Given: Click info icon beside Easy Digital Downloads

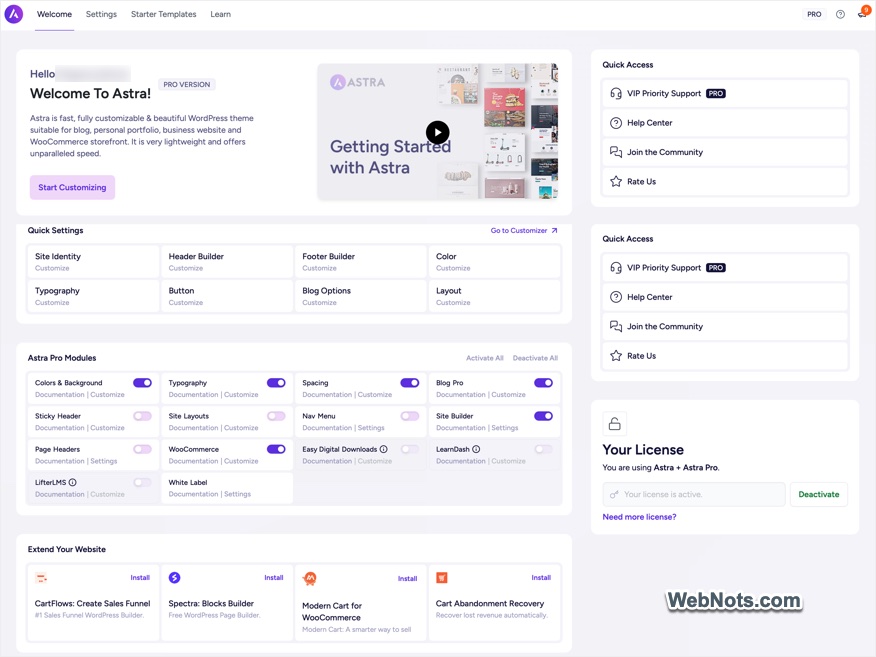Looking at the screenshot, I should (x=384, y=449).
